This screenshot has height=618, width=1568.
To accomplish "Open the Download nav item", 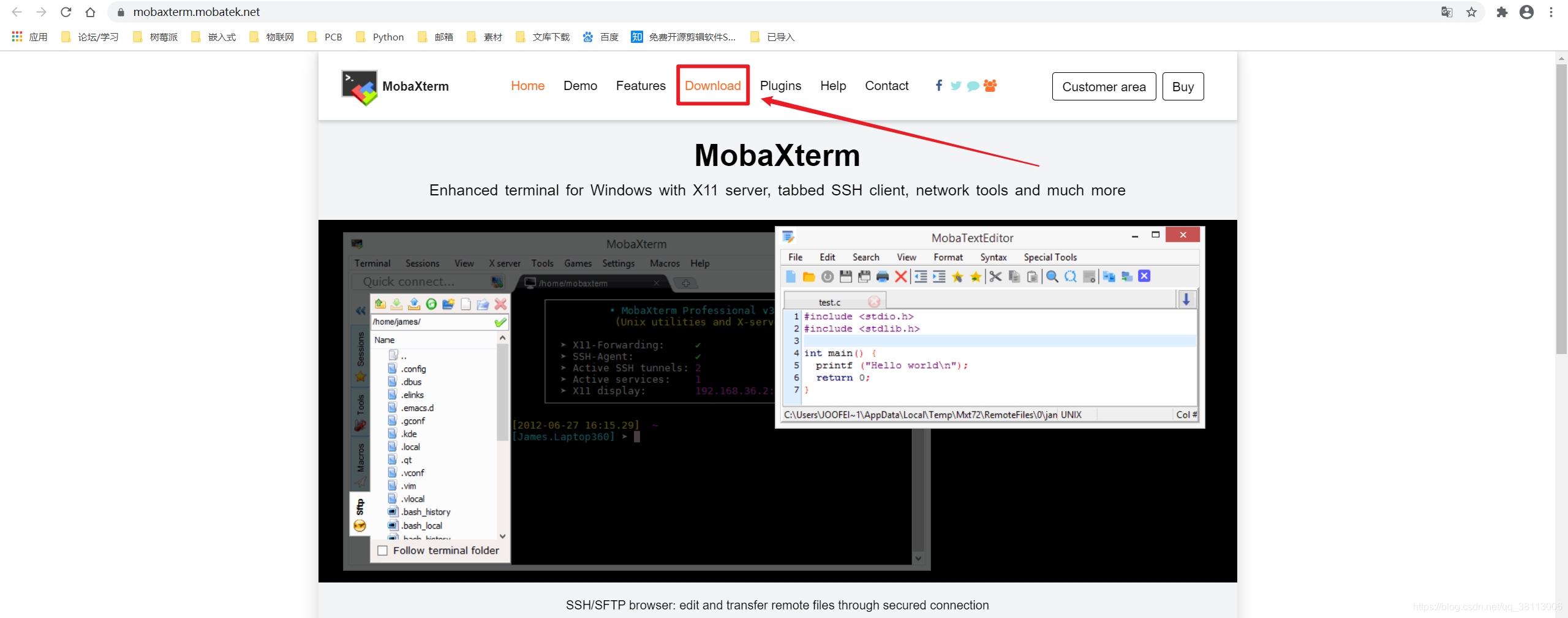I will (713, 86).
